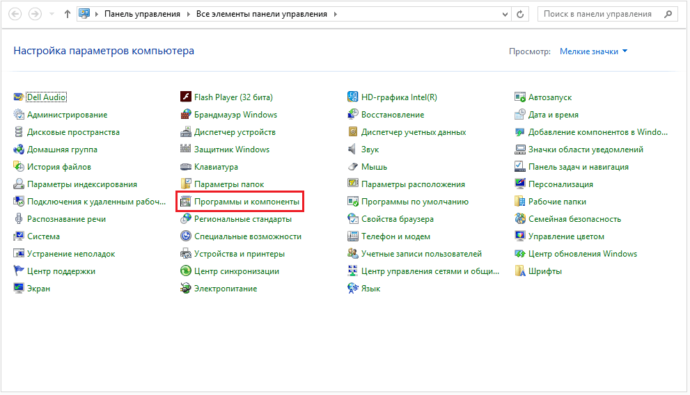Click the HD-графика Intel(R) icon
Viewport: 690px width, 395px height.
[x=352, y=97]
